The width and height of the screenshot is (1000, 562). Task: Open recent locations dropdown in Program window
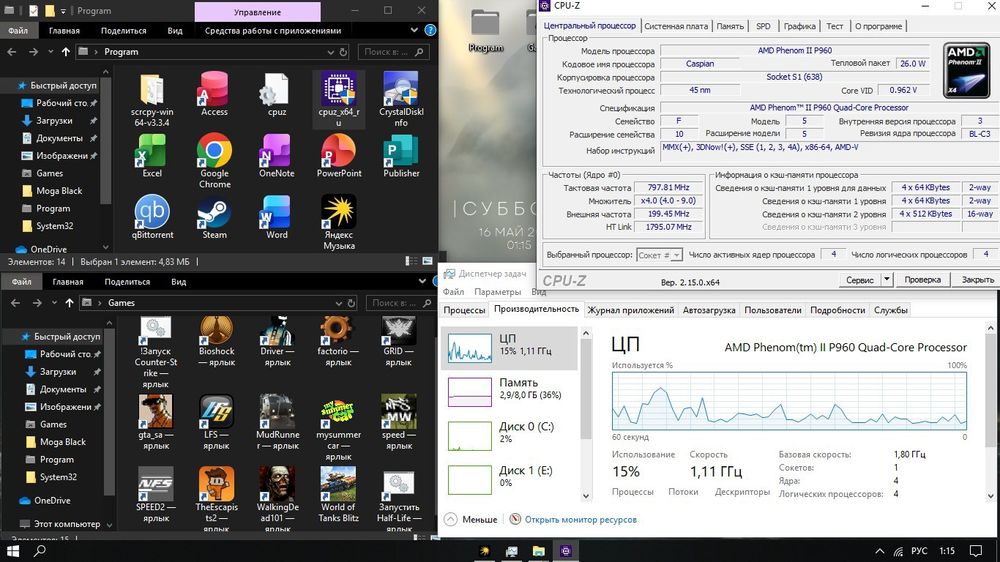click(50, 52)
